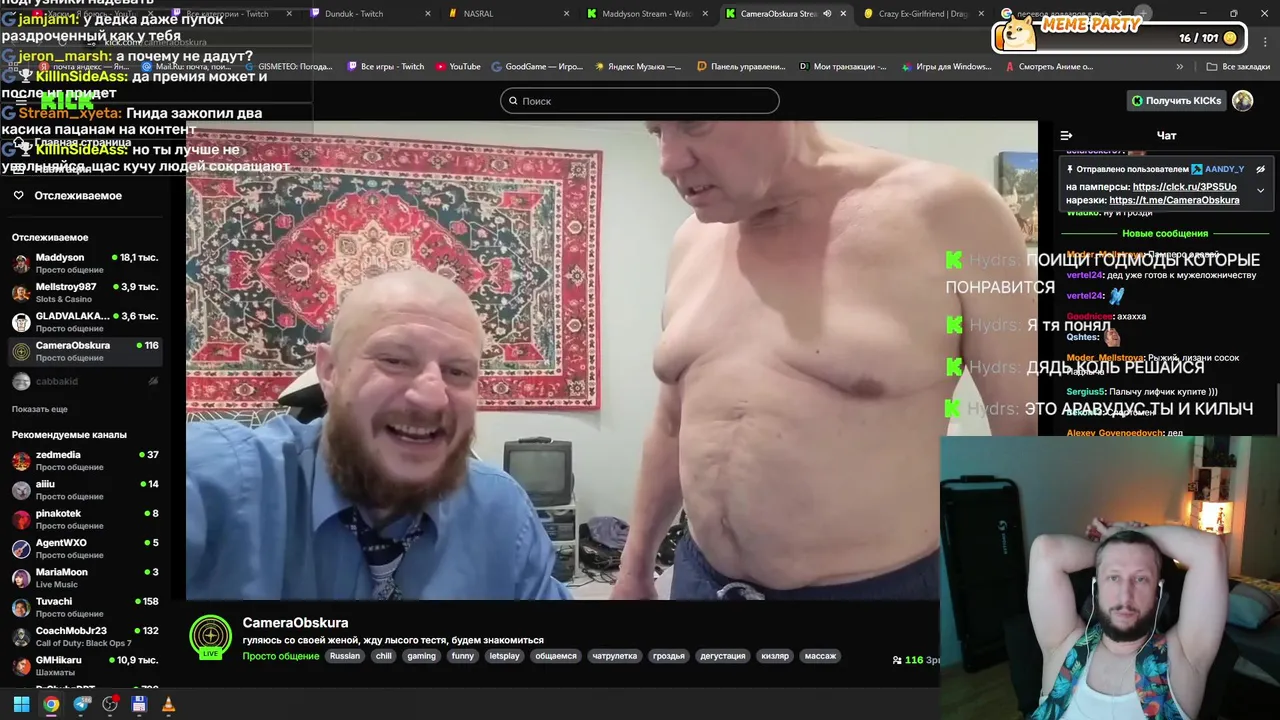Select the общаемся stream tag

coord(555,656)
